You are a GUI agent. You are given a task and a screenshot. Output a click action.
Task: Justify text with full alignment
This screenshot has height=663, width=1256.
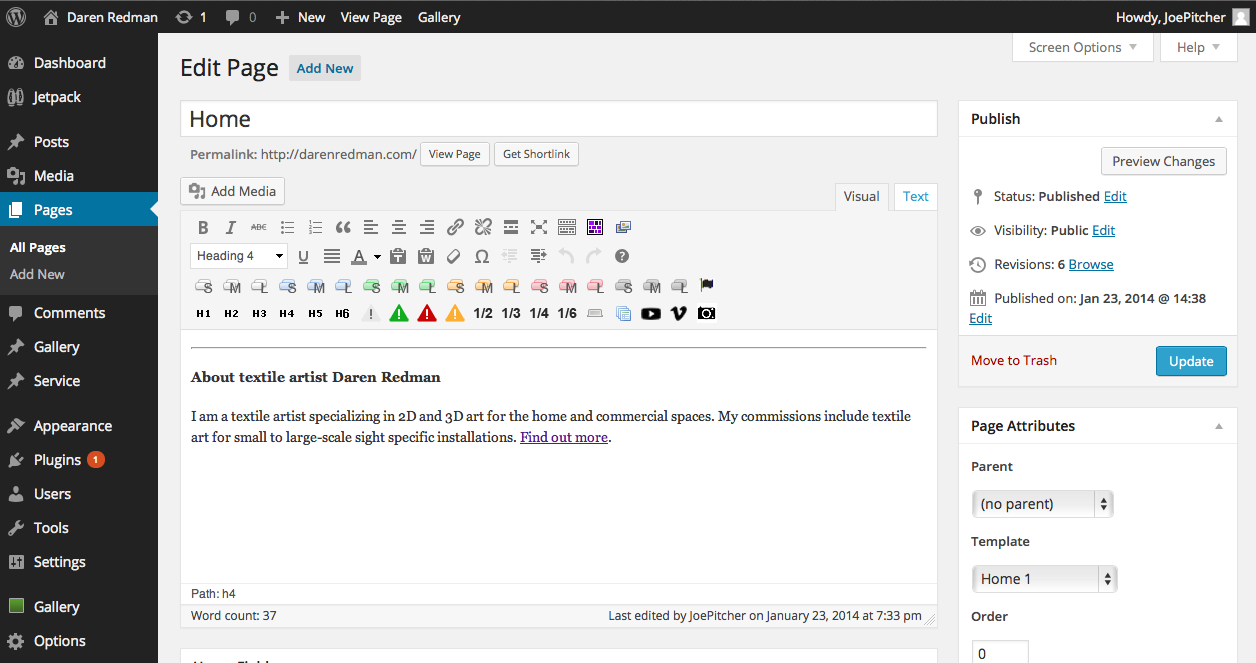point(331,256)
